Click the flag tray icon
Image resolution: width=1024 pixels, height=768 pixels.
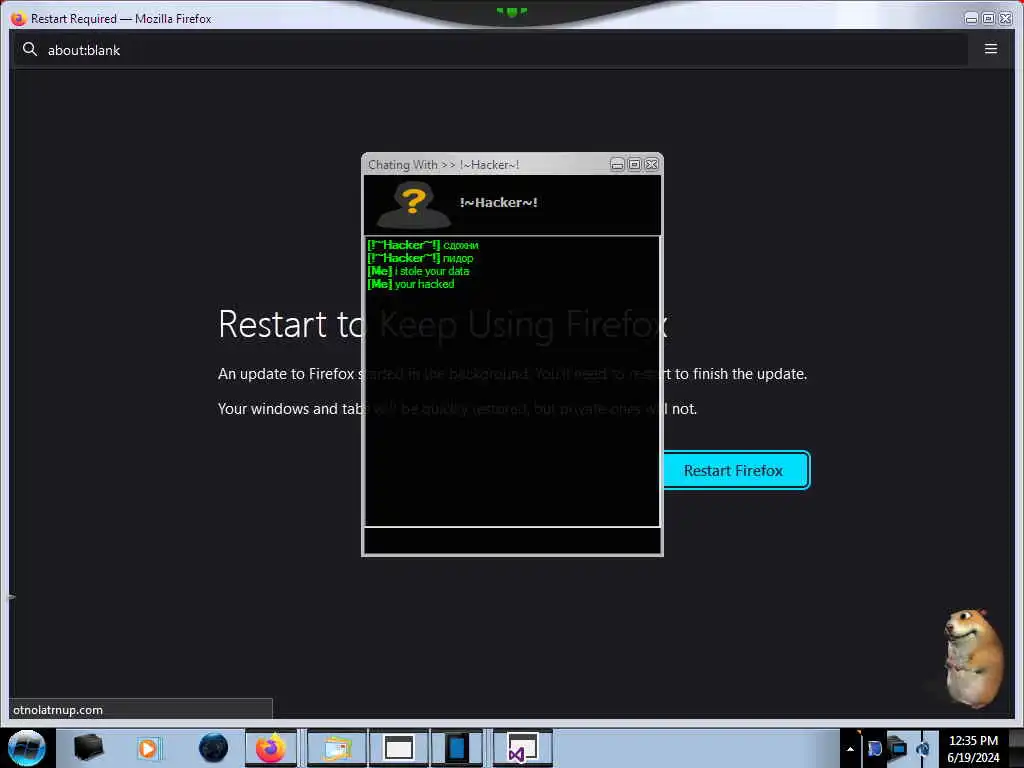pos(874,748)
